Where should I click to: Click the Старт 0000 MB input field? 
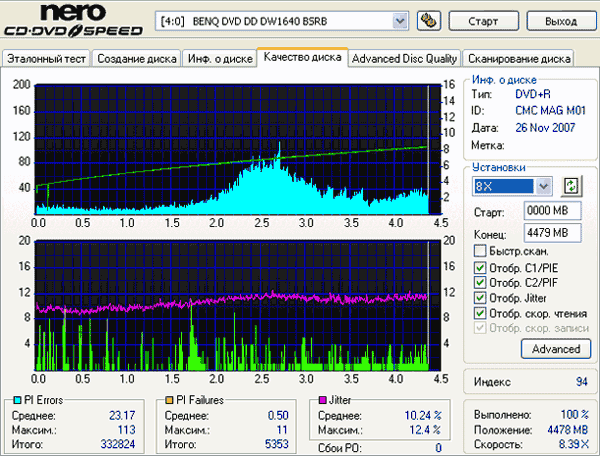tap(553, 210)
